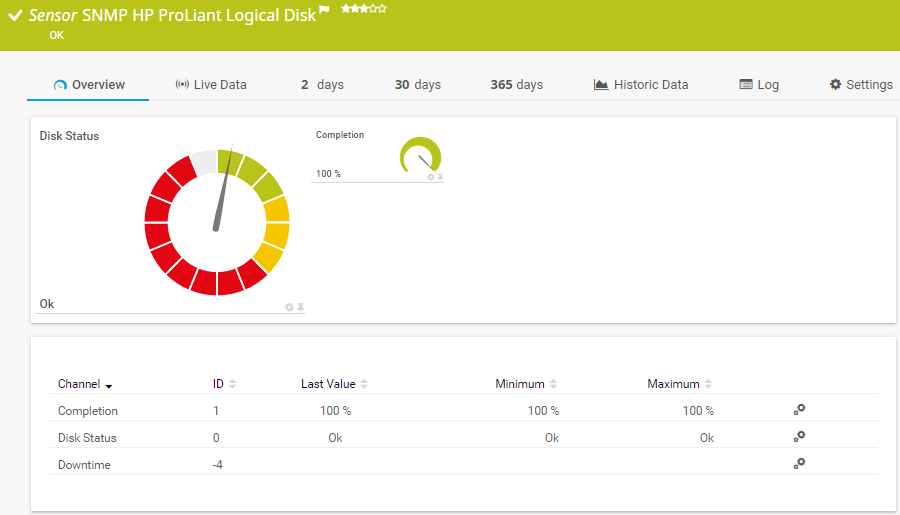Open gear settings on Completion gauge
Viewport: 900px width, 515px height.
click(431, 177)
